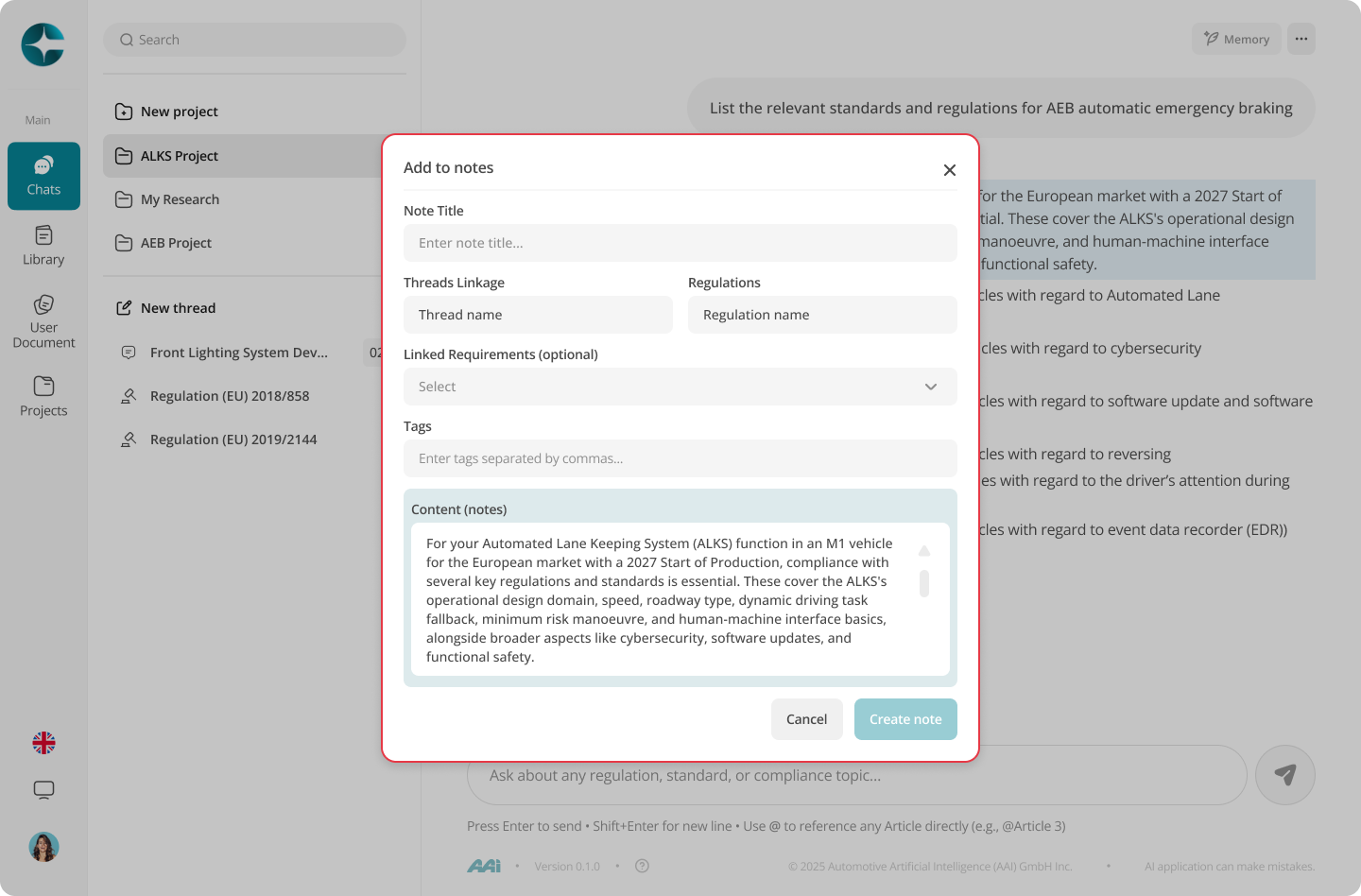
Task: Focus the sidebar Search field
Action: pos(254,40)
